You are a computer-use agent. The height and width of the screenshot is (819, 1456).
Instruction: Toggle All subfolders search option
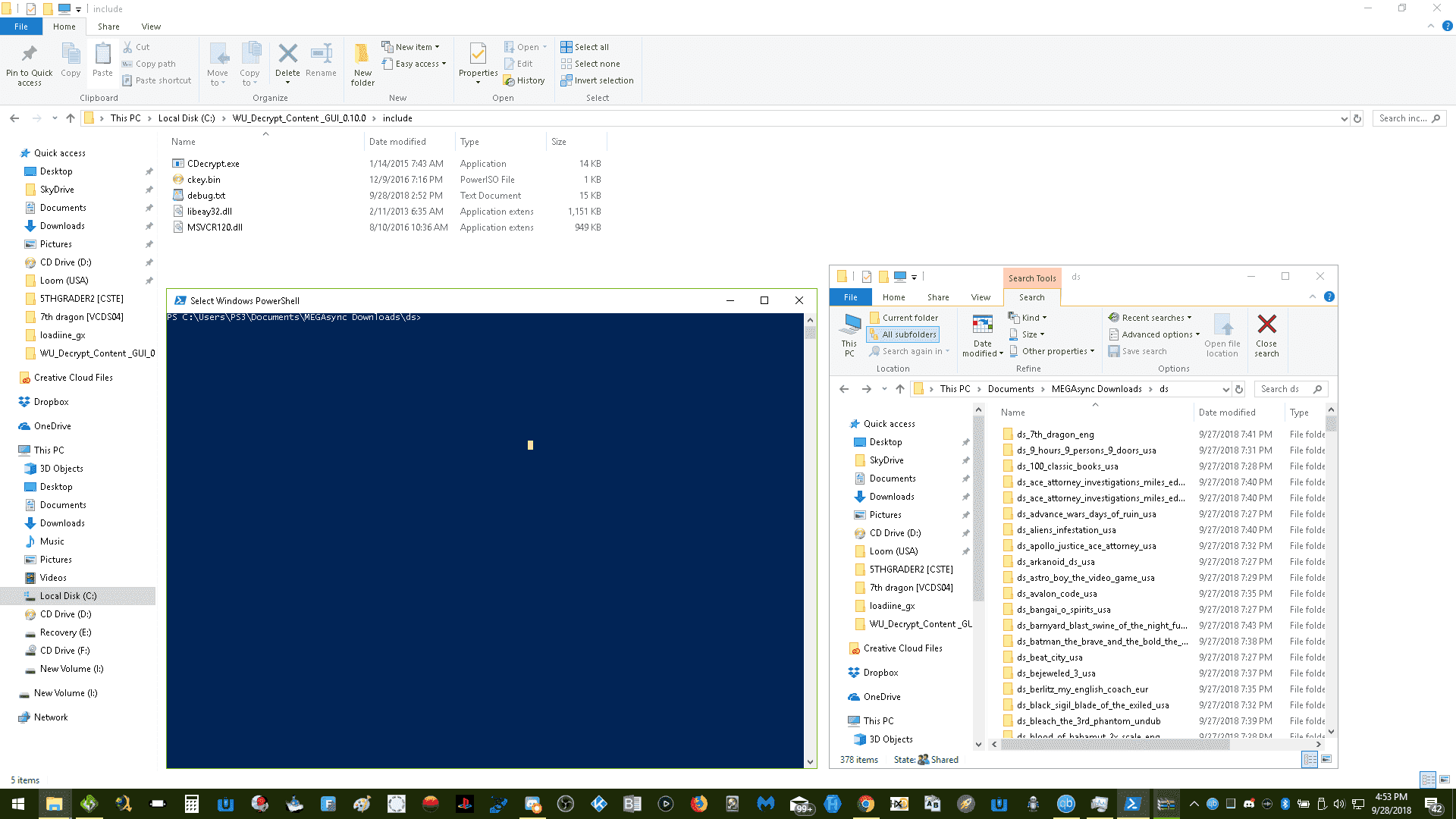pyautogui.click(x=902, y=334)
